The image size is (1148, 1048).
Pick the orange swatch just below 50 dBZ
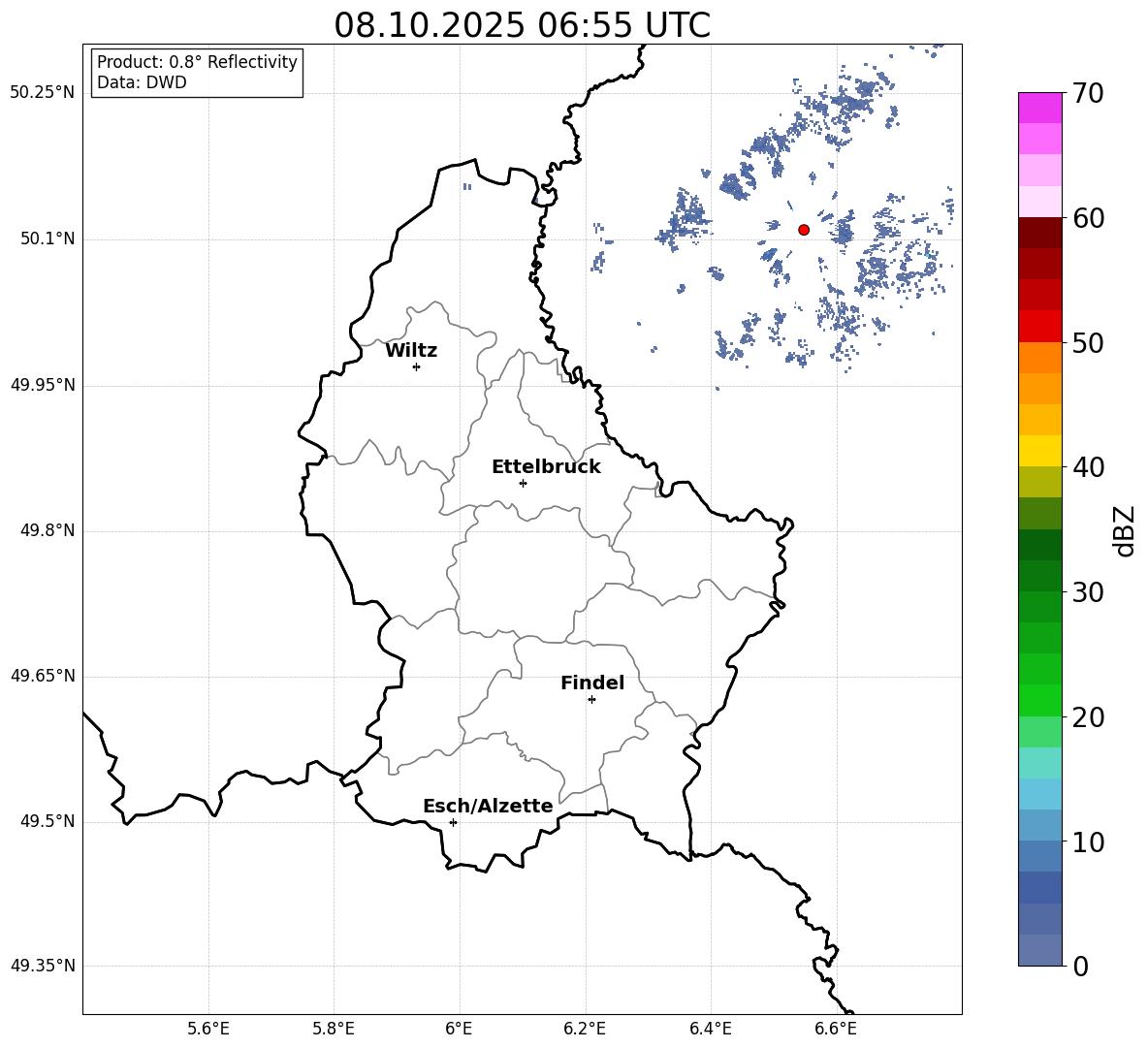pos(1040,357)
